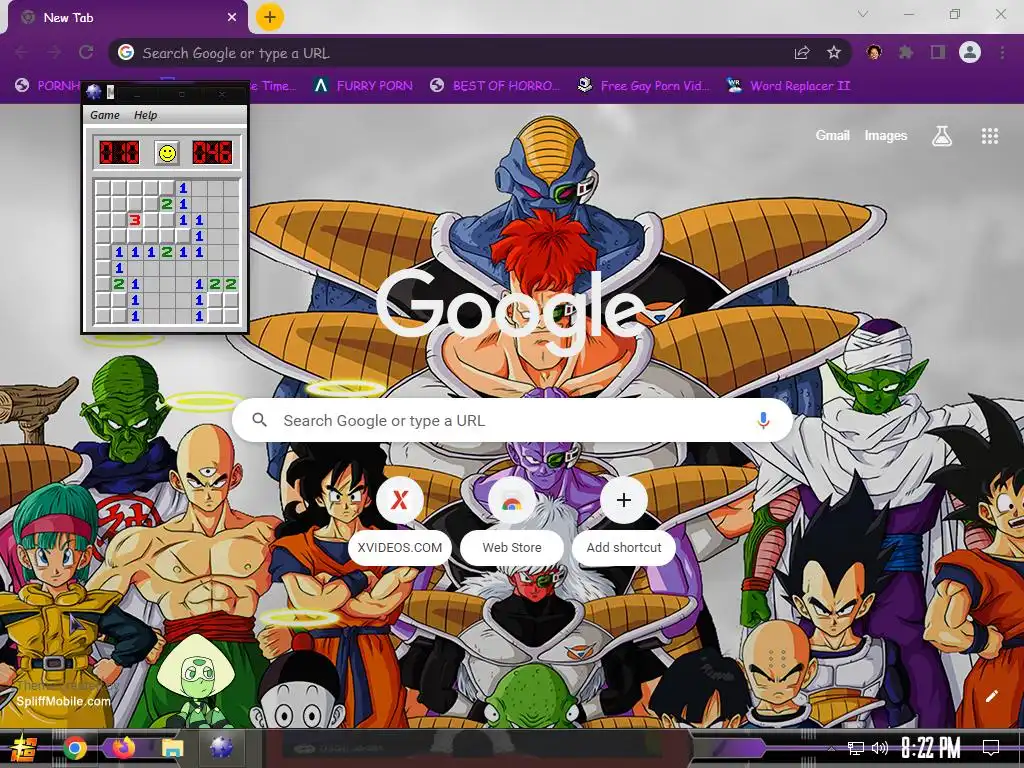Show the Chrome side panel
The height and width of the screenshot is (768, 1024).
[x=938, y=52]
